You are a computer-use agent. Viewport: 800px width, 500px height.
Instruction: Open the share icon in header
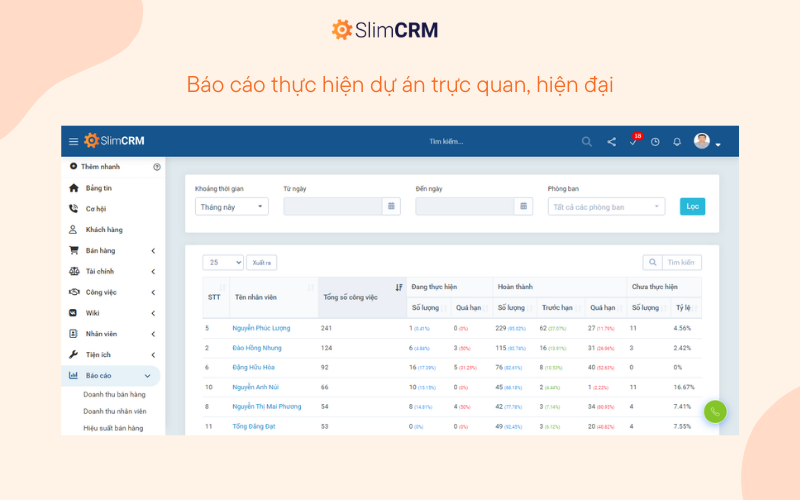(611, 141)
